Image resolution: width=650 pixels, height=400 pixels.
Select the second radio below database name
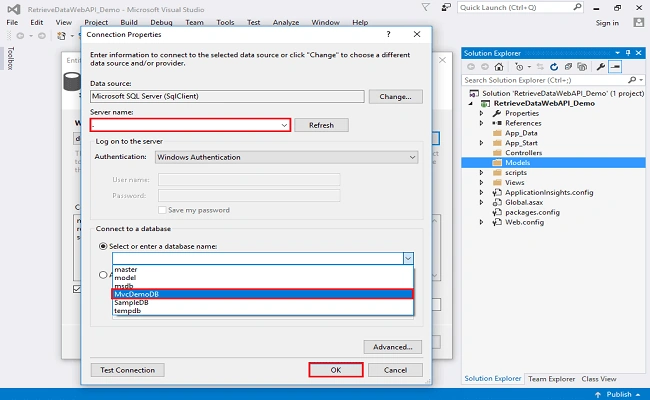click(103, 275)
